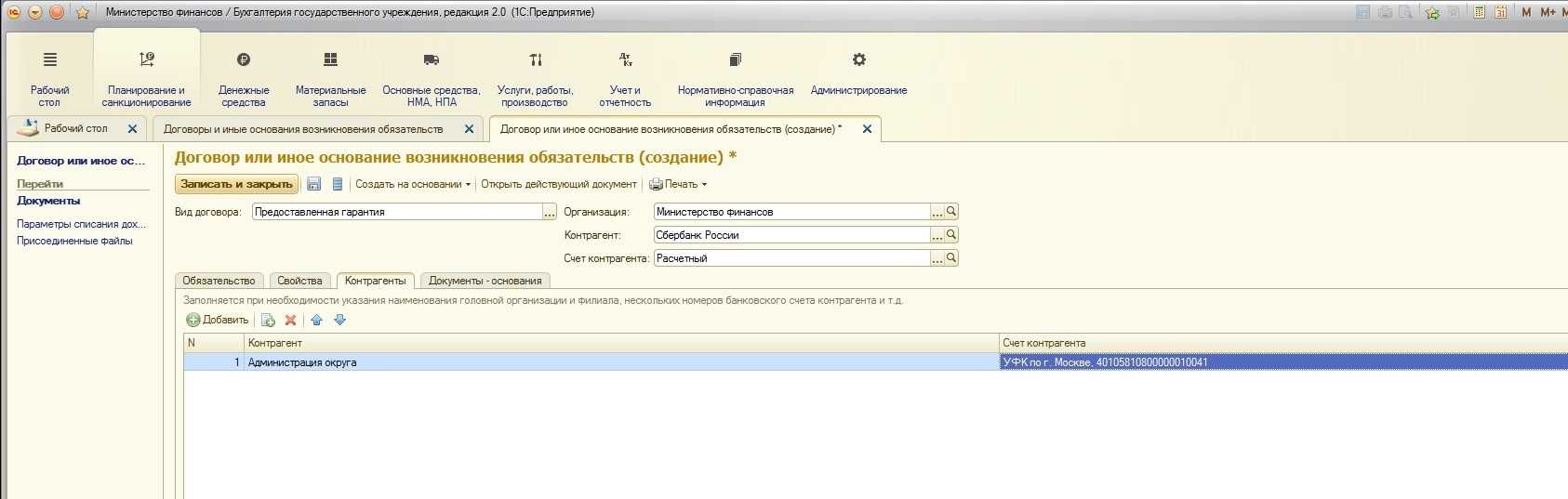Open the Учет и отчетность section
Image resolution: width=1568 pixels, height=499 pixels.
tap(625, 80)
